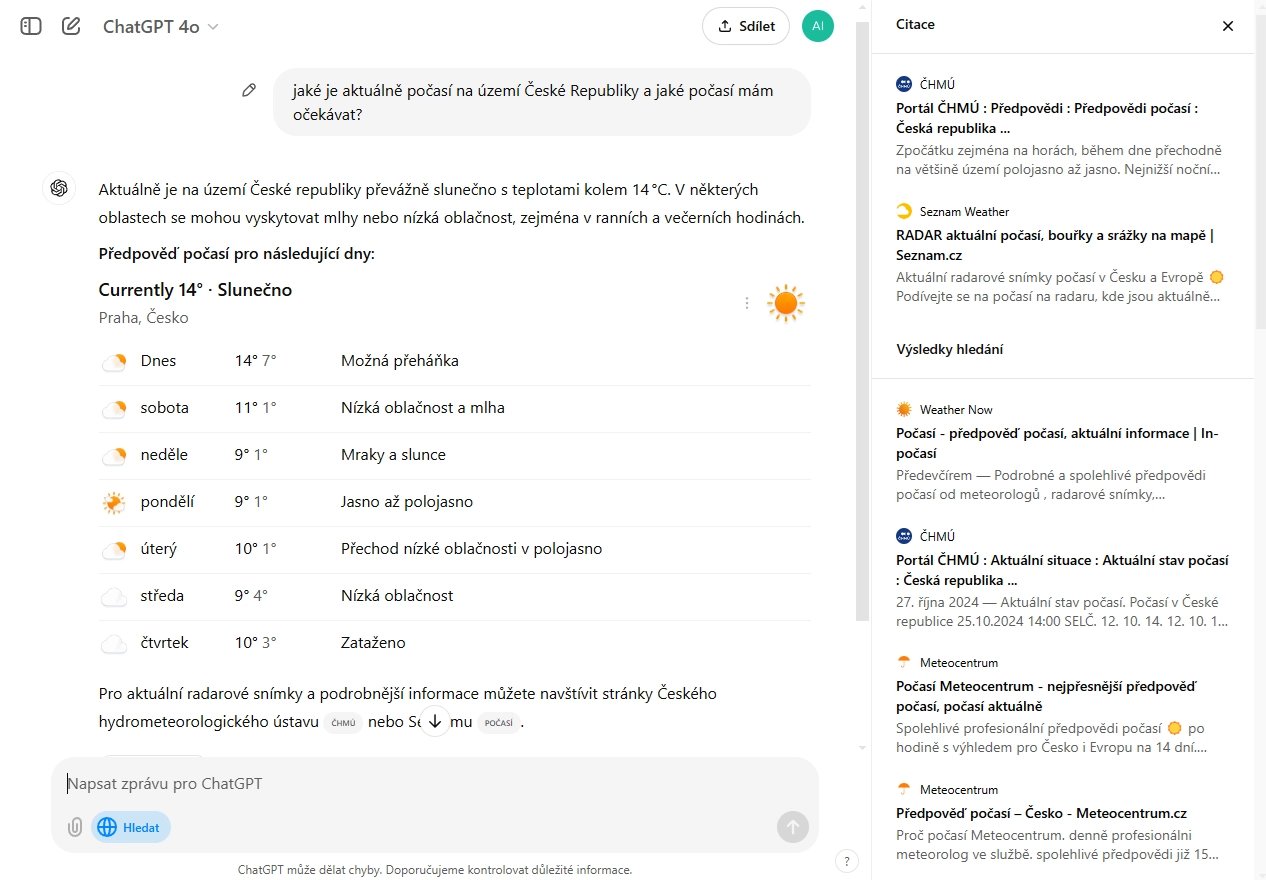Close the Citace panel

(1228, 26)
